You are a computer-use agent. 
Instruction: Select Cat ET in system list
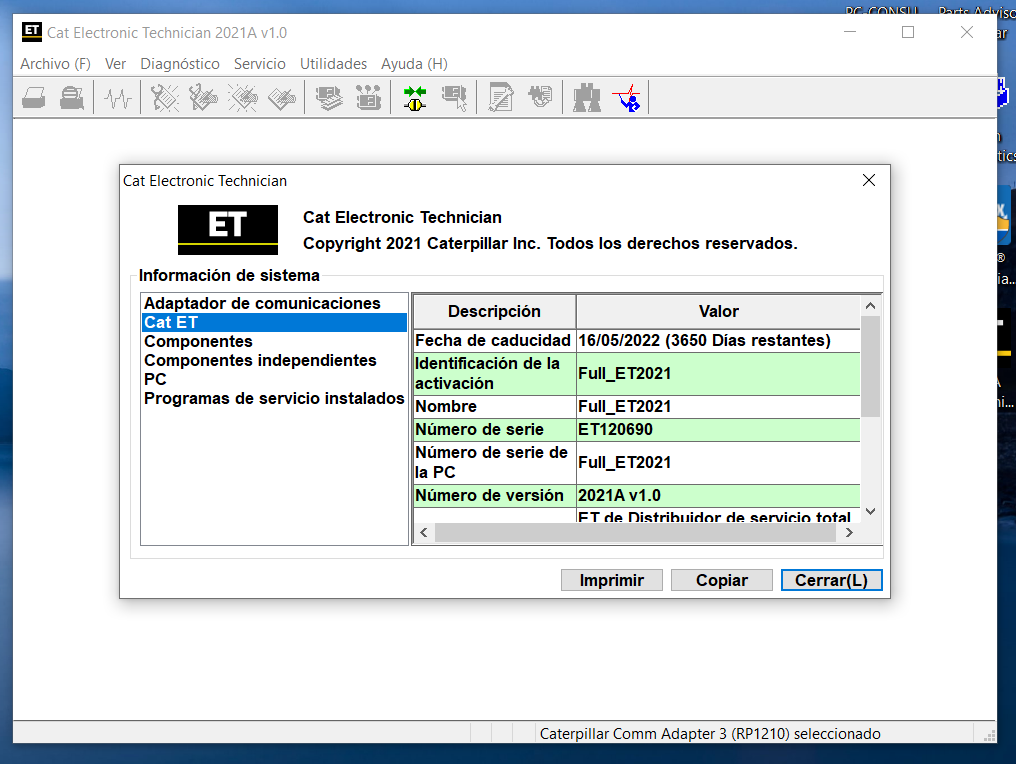pyautogui.click(x=274, y=322)
